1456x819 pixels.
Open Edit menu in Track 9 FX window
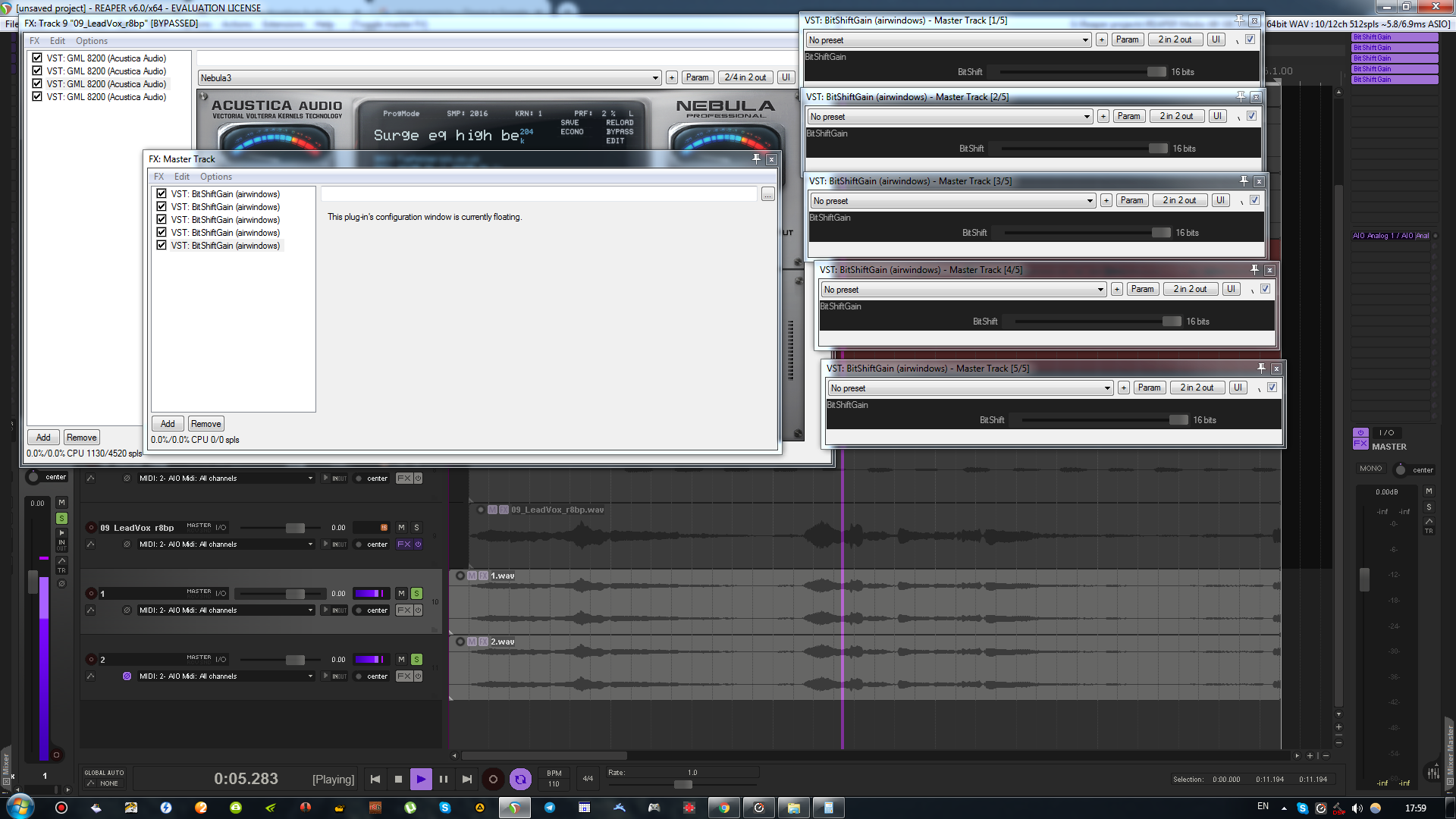[58, 41]
